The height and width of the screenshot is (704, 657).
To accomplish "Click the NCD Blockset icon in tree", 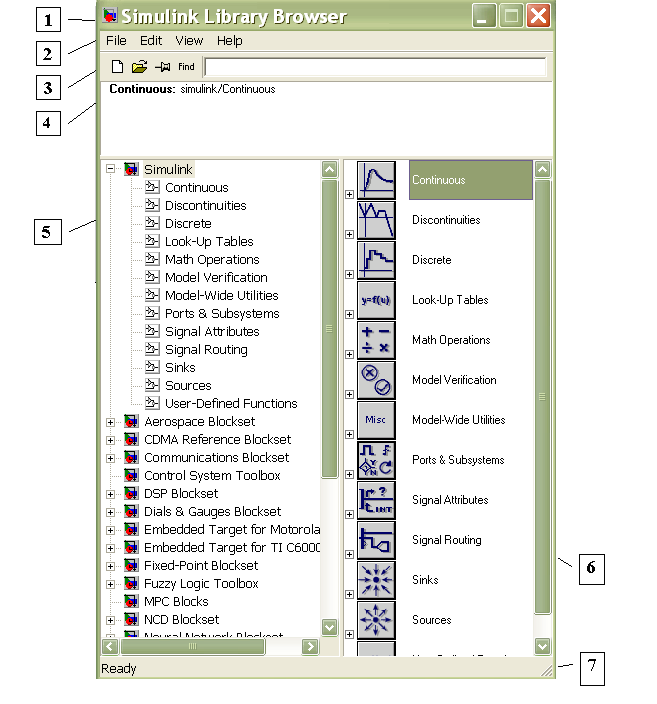I will [131, 620].
